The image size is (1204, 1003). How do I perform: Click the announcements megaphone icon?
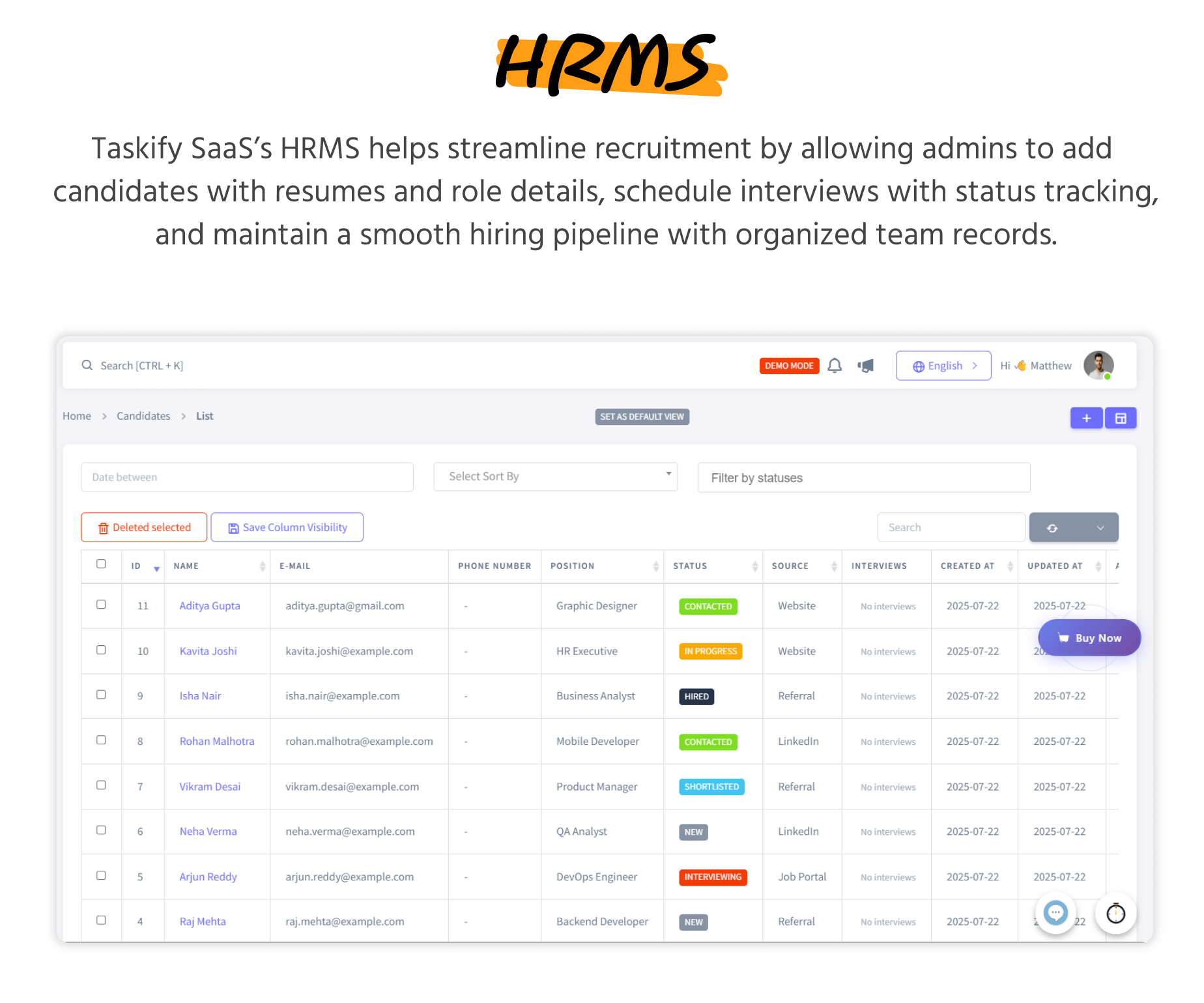click(x=866, y=366)
